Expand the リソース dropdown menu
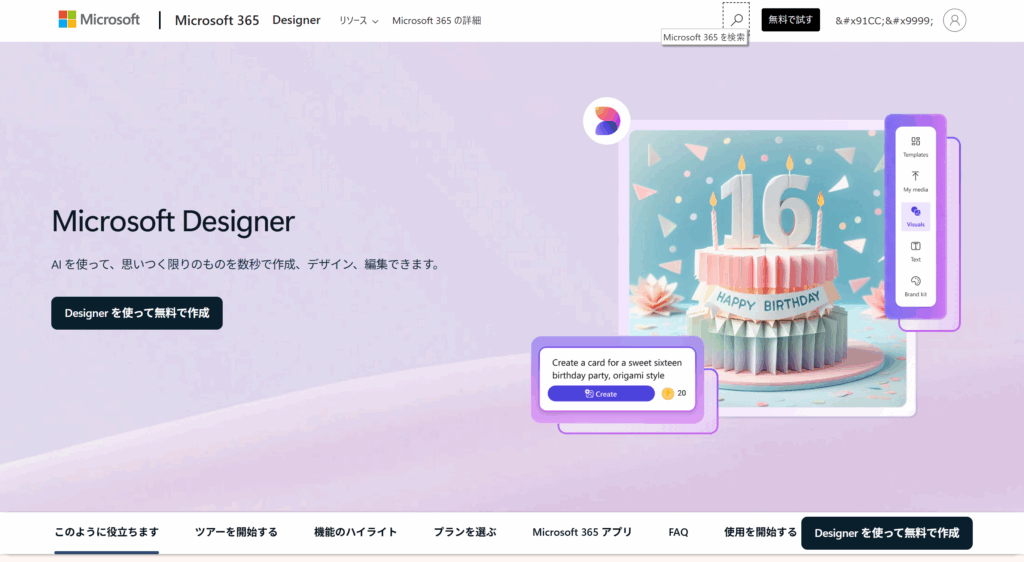 (x=358, y=21)
